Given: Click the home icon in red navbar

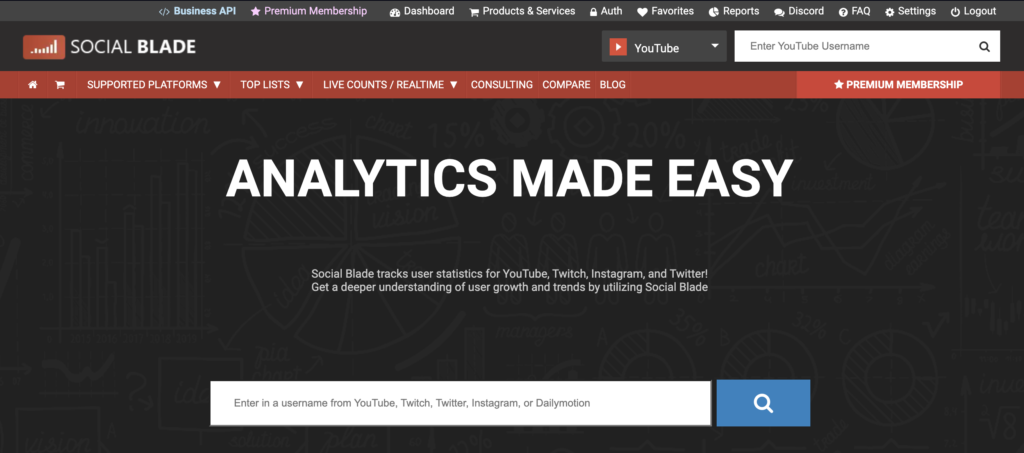Looking at the screenshot, I should pos(33,85).
